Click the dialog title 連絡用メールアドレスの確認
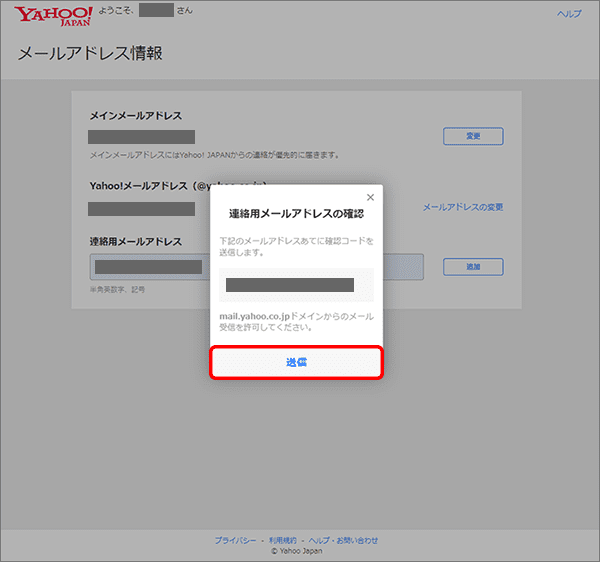The image size is (600, 562). tap(296, 213)
